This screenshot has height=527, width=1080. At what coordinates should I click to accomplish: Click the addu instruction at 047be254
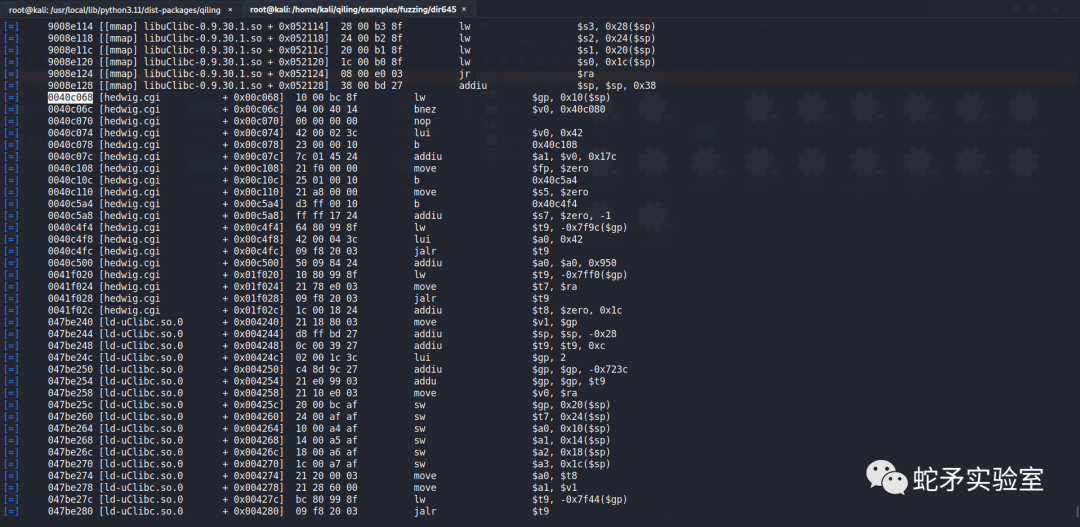pyautogui.click(x=425, y=382)
